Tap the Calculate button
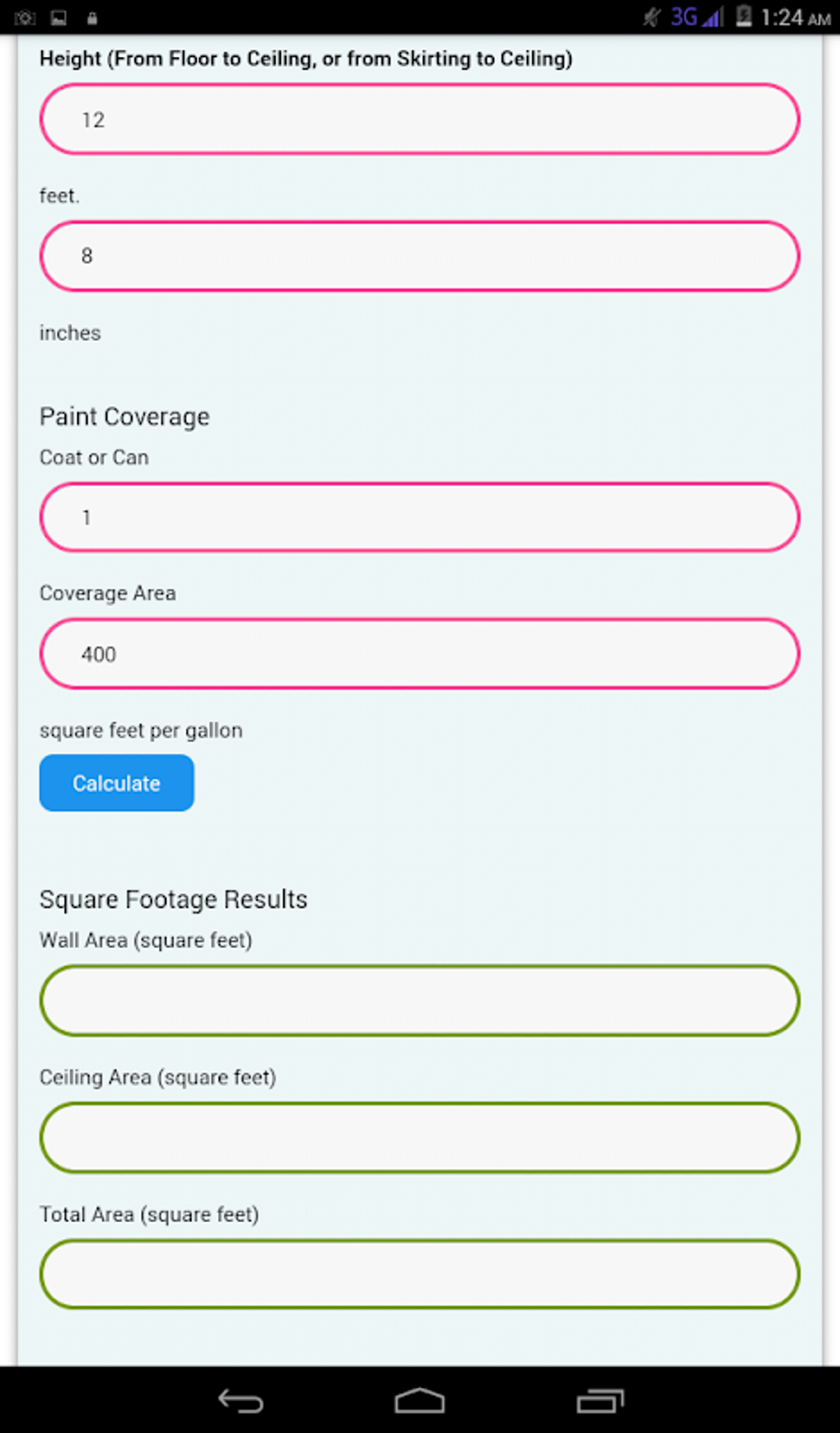This screenshot has width=840, height=1433. click(x=115, y=782)
